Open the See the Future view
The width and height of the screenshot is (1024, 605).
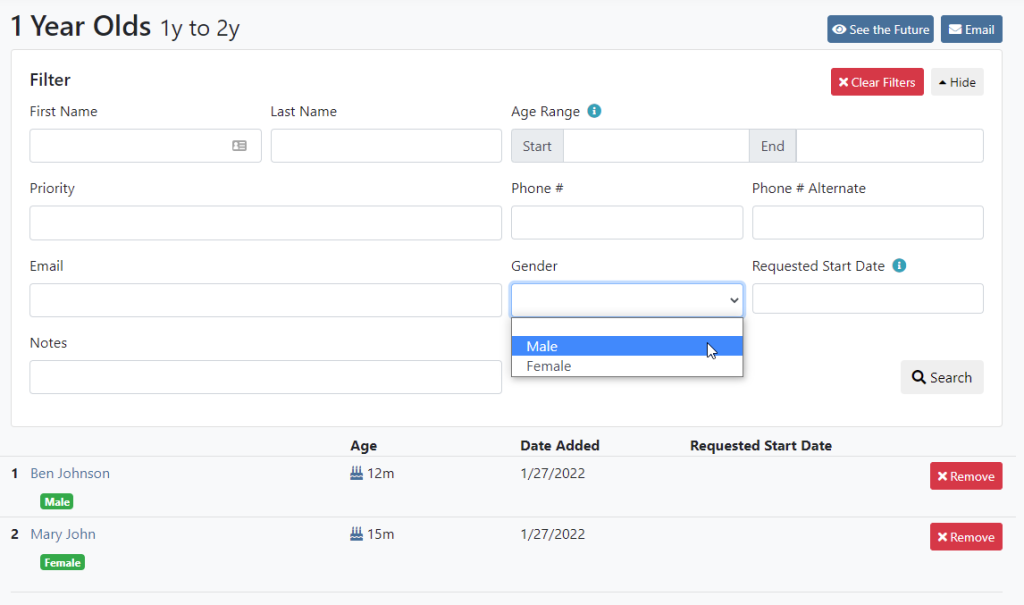(x=880, y=29)
